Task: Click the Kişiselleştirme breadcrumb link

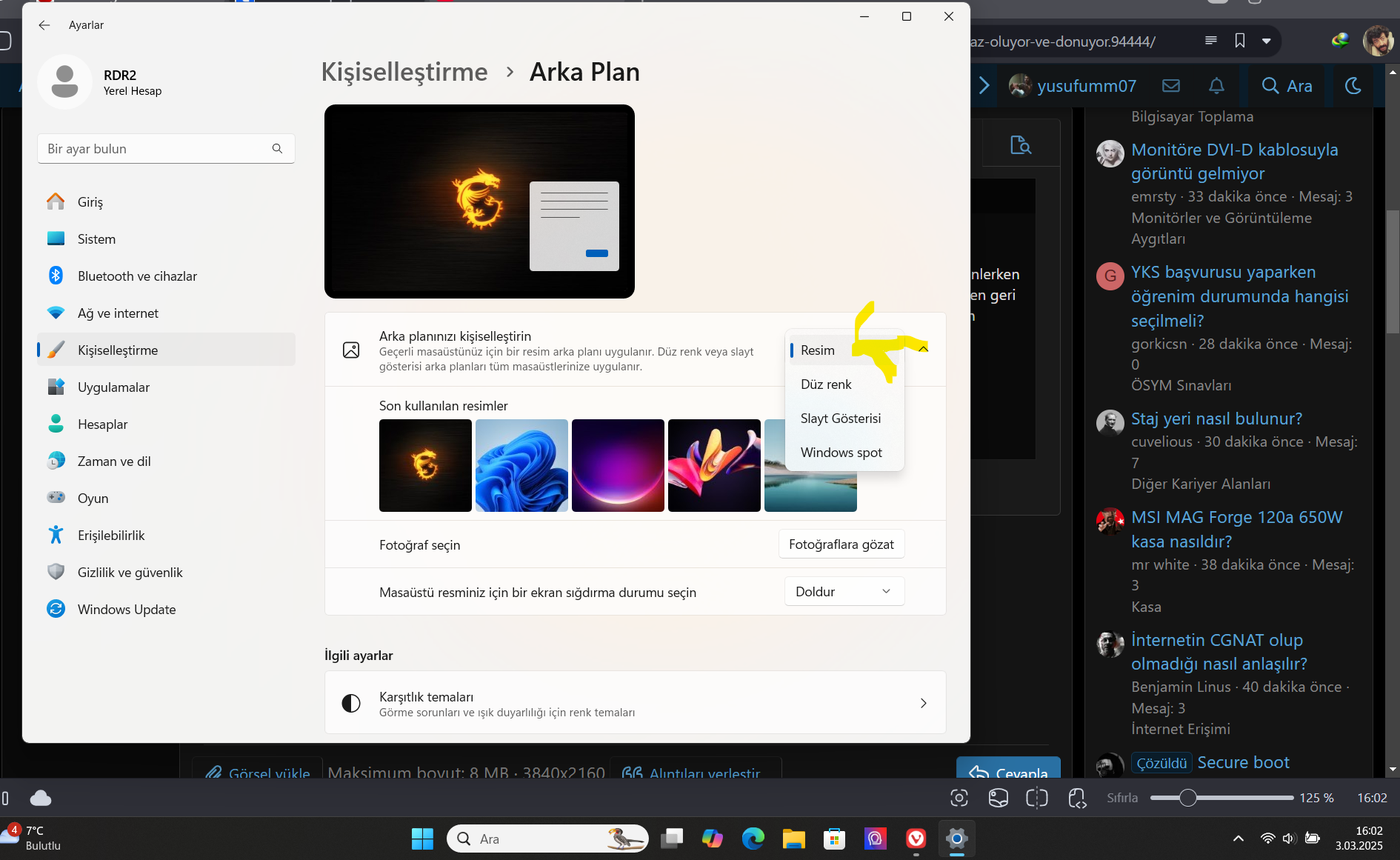Action: click(404, 72)
